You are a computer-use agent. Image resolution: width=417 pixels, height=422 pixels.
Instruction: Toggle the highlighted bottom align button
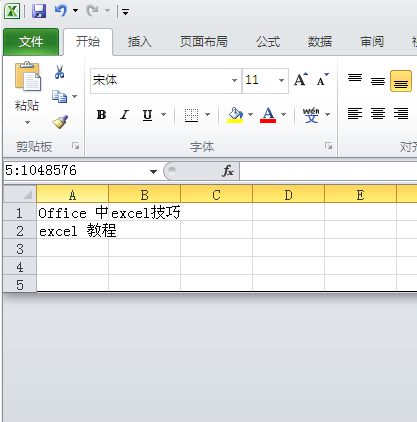pos(401,81)
